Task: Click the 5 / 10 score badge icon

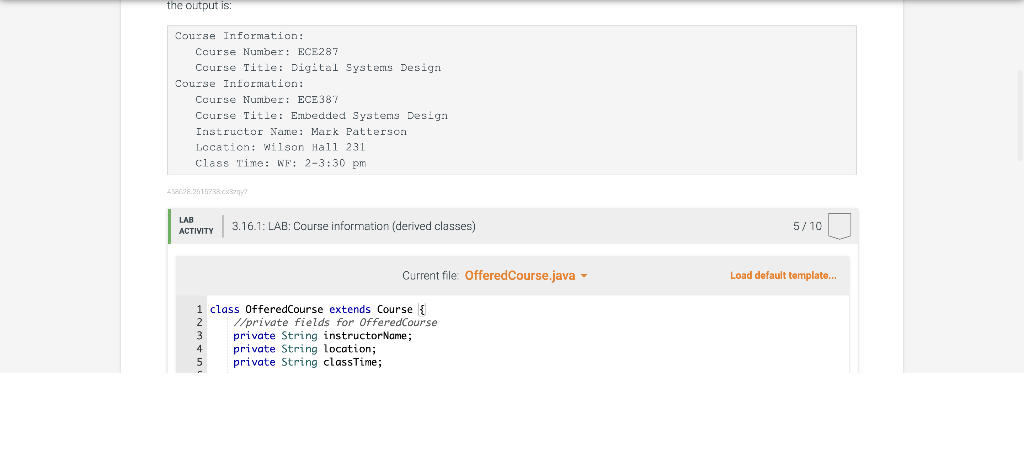Action: coord(839,226)
